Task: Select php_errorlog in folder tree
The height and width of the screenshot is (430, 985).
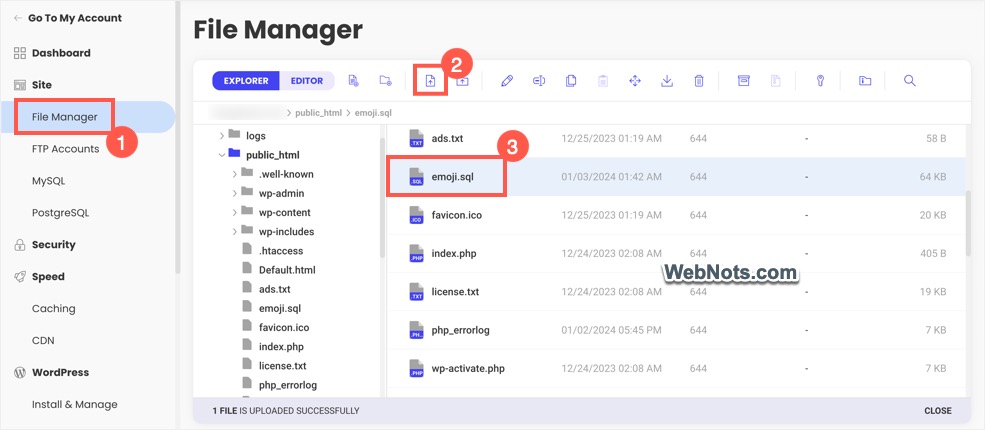Action: click(x=288, y=385)
